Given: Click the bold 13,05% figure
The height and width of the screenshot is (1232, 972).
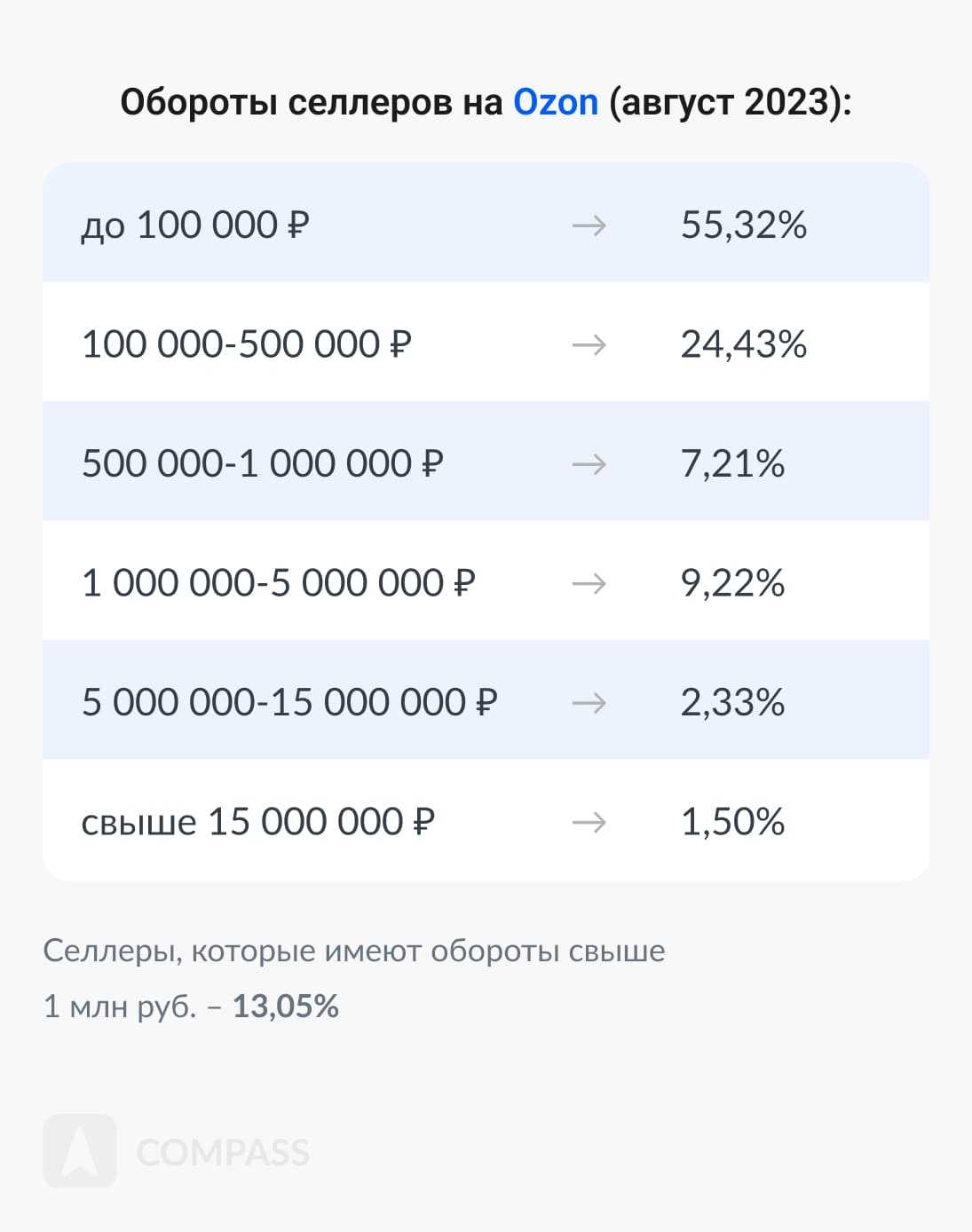Looking at the screenshot, I should [286, 1007].
